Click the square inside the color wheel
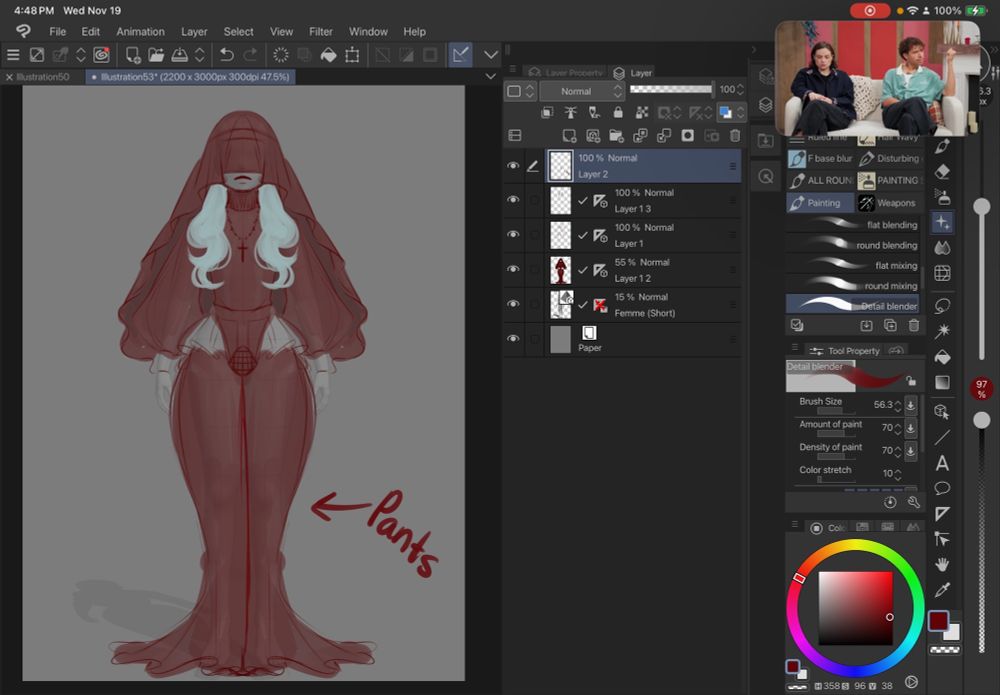Viewport: 1000px width, 695px height. [855, 607]
